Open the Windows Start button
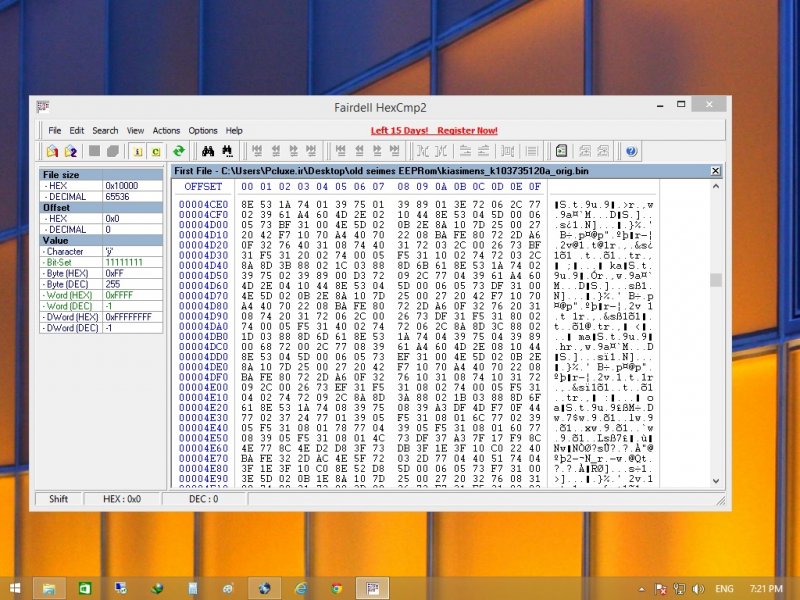This screenshot has width=800, height=600. [15, 588]
